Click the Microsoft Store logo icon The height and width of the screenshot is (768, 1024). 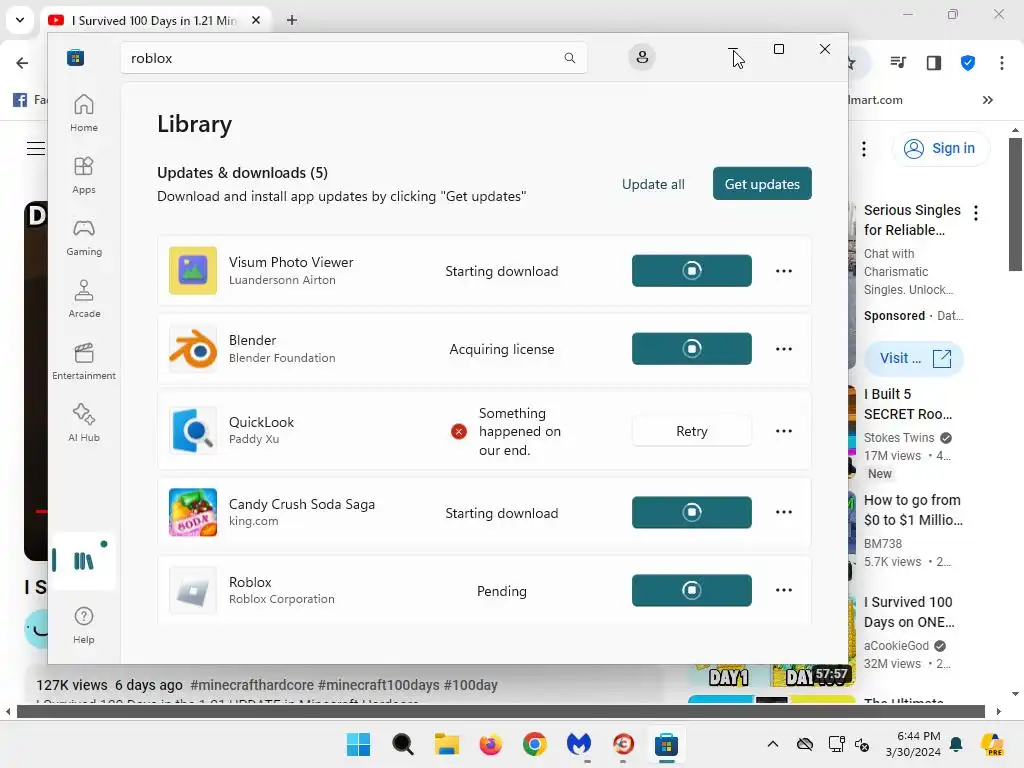(x=76, y=58)
